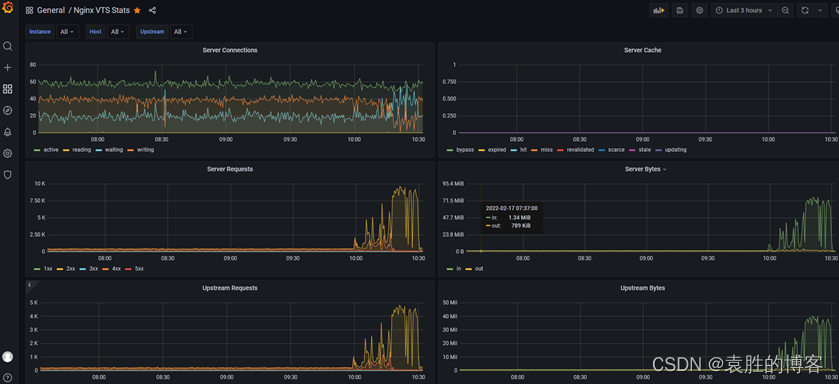Click the Upstream variable label
The width and height of the screenshot is (839, 384).
tap(152, 32)
